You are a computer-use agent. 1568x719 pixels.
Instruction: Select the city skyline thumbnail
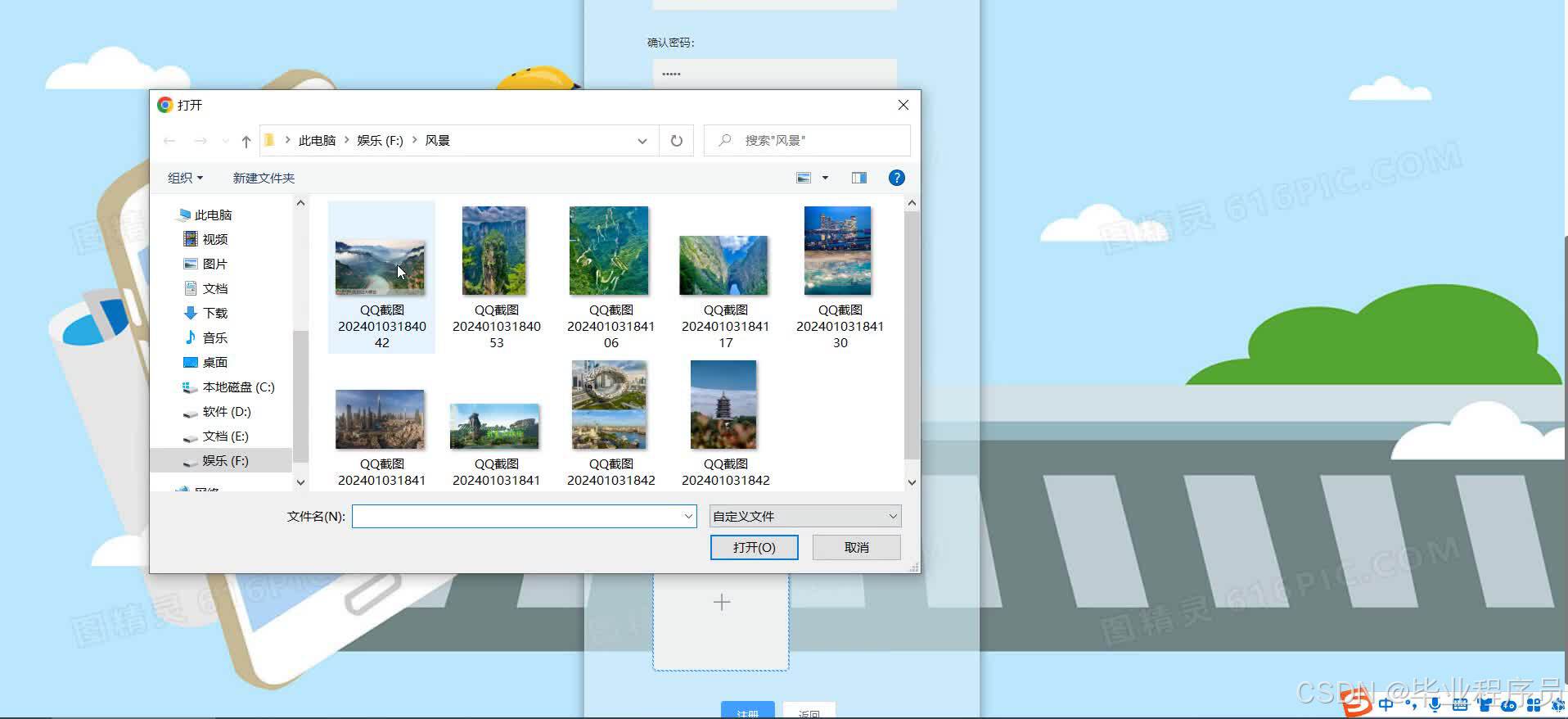click(x=381, y=420)
